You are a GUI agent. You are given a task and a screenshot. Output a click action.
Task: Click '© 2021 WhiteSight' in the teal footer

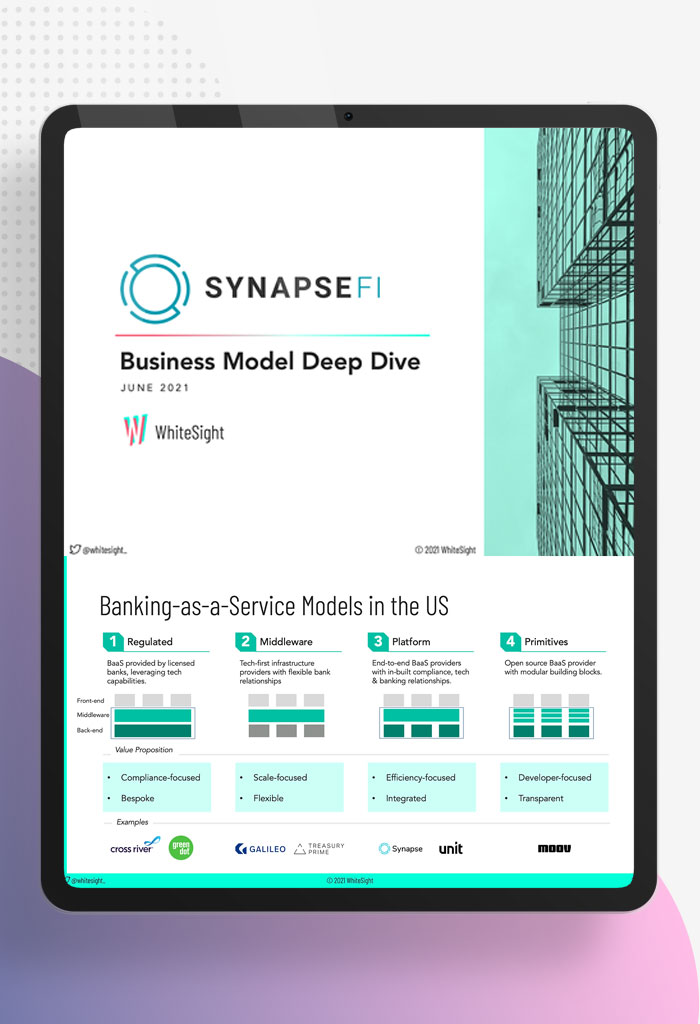(x=350, y=880)
